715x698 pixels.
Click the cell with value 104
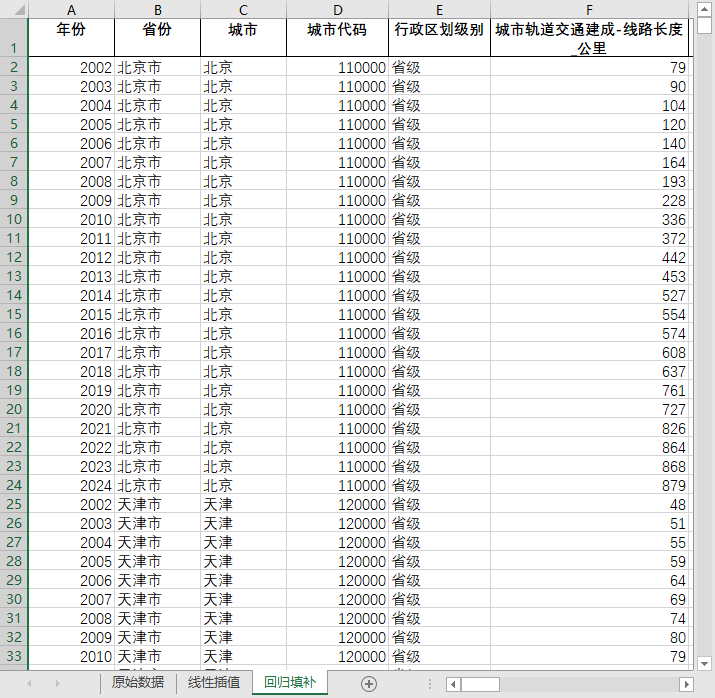click(589, 105)
